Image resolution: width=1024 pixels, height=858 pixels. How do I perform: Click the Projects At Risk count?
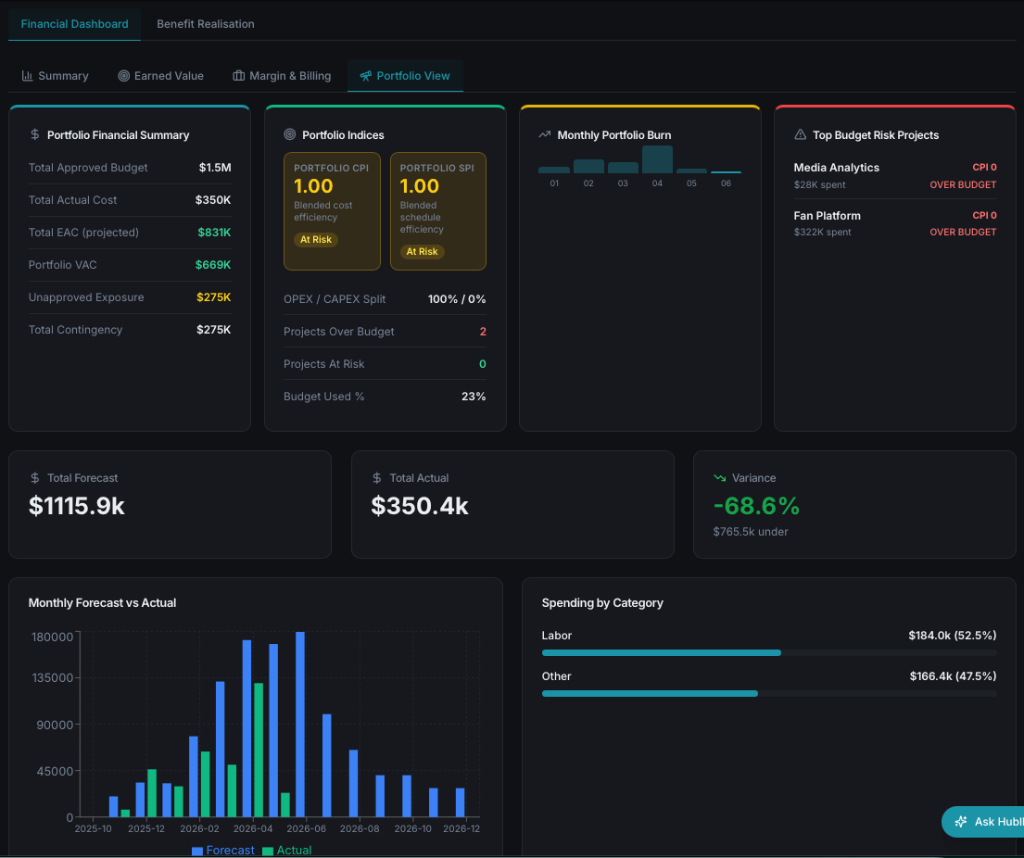tap(483, 364)
